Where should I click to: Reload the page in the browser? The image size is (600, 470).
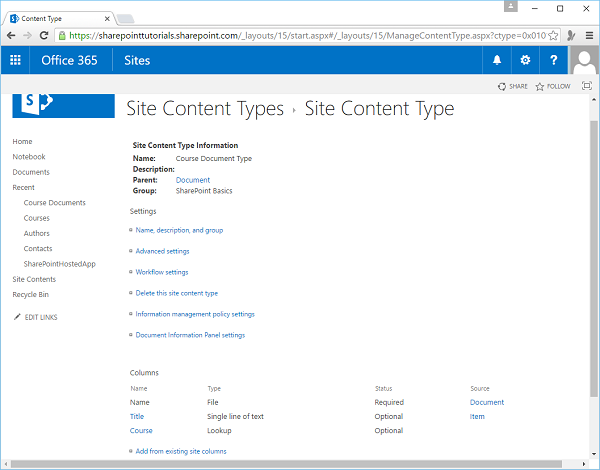50,35
